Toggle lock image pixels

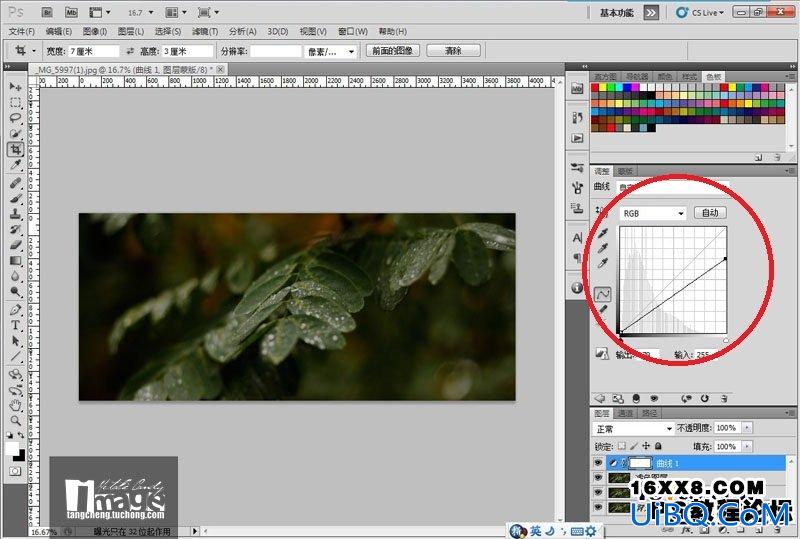[634, 446]
